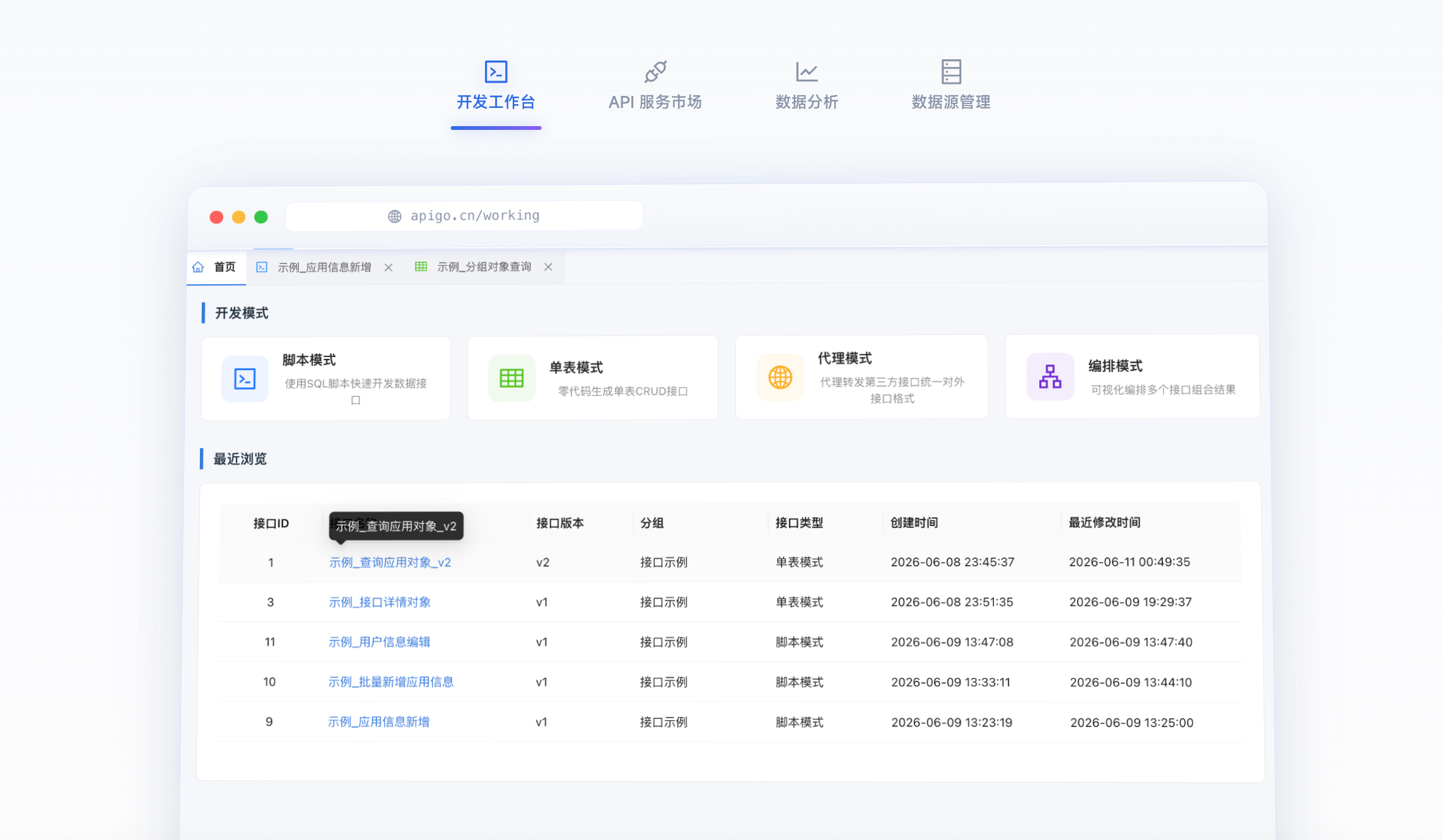Click modified time 2026-06-11 00:49:35
Image resolution: width=1443 pixels, height=840 pixels.
[1130, 562]
